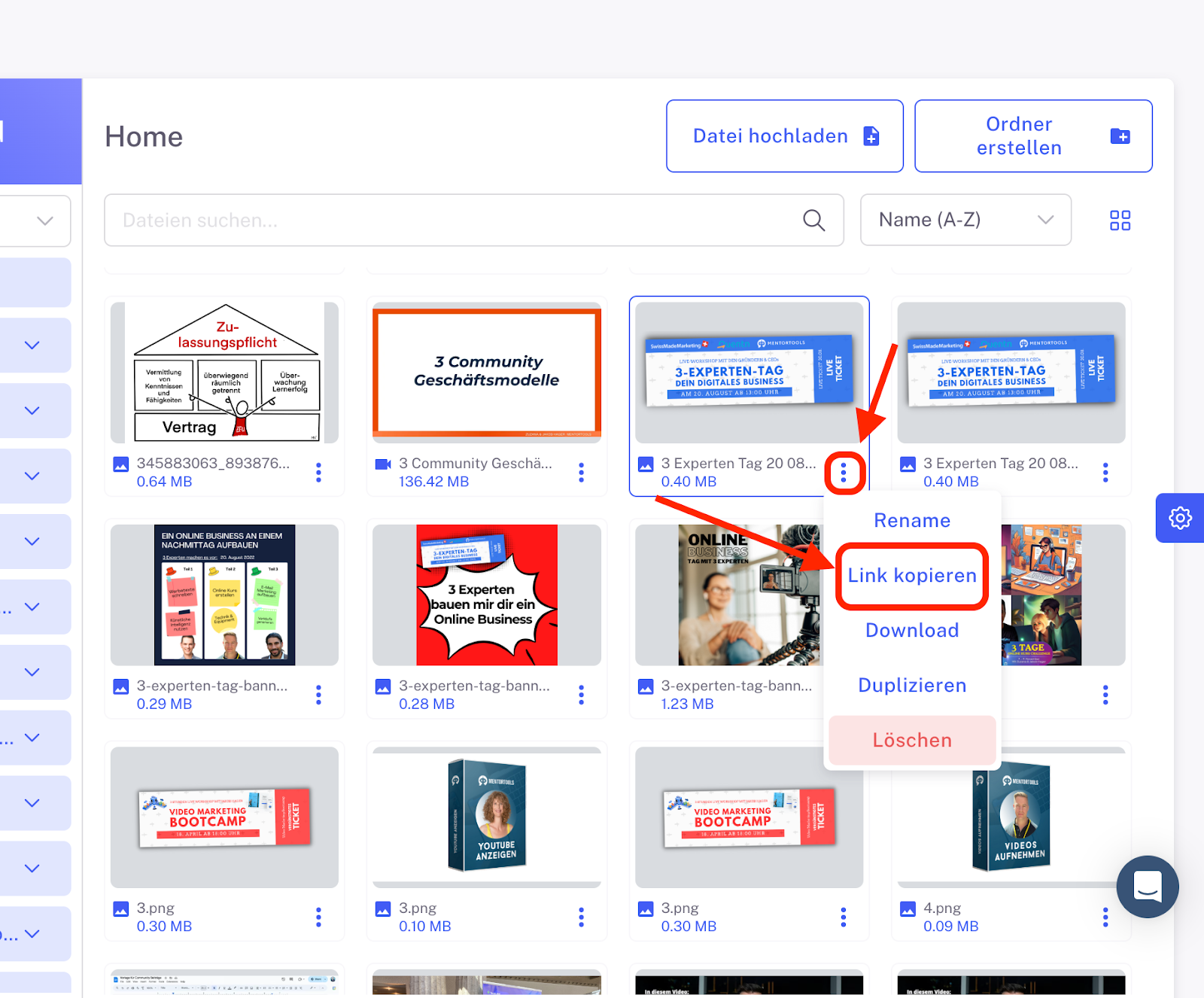The width and height of the screenshot is (1204, 998).
Task: Click the 136.42 MB file size
Action: pyautogui.click(x=434, y=482)
